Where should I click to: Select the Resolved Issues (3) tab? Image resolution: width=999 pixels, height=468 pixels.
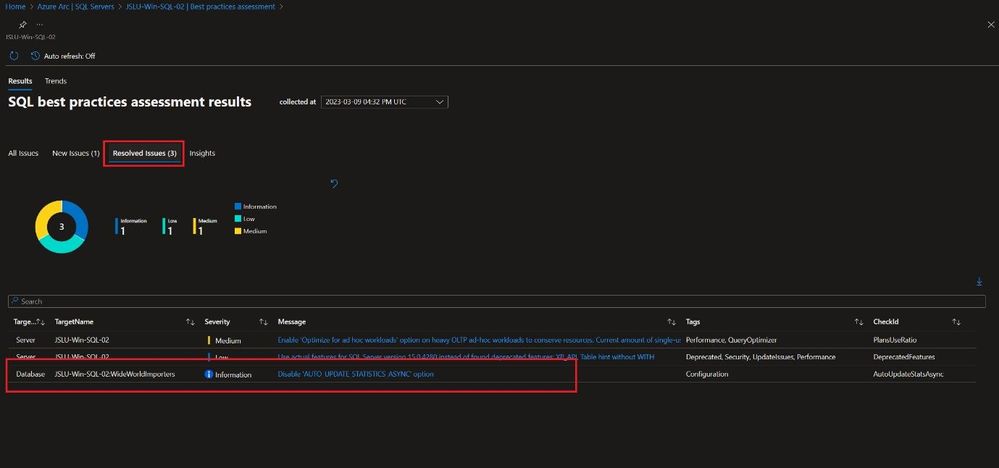[145, 153]
